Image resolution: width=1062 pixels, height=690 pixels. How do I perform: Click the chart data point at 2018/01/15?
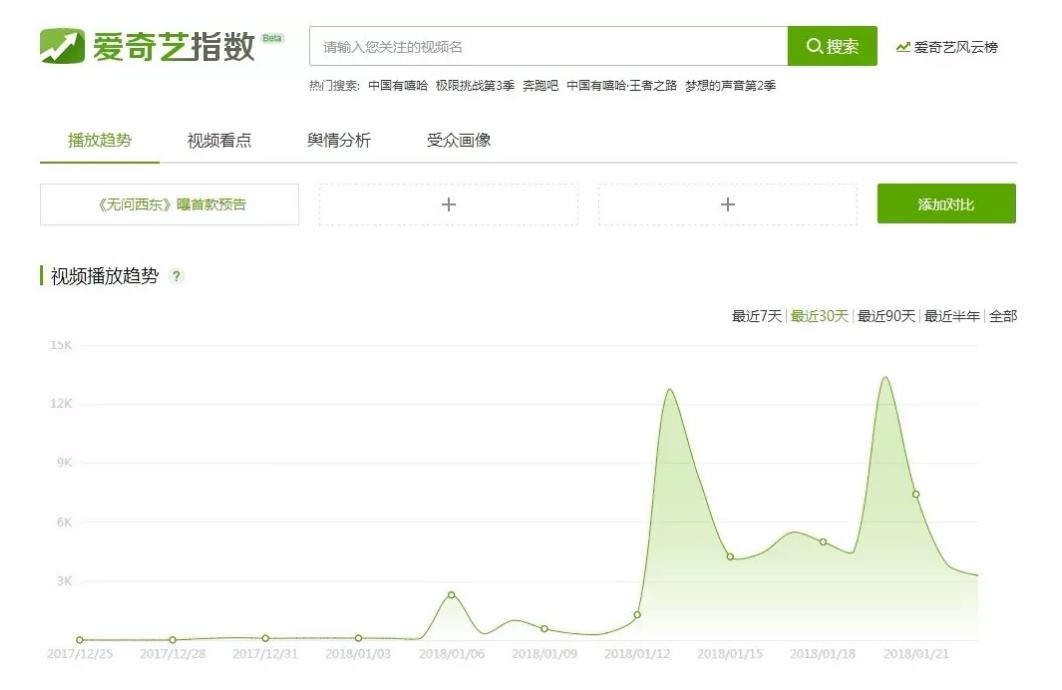pyautogui.click(x=729, y=557)
